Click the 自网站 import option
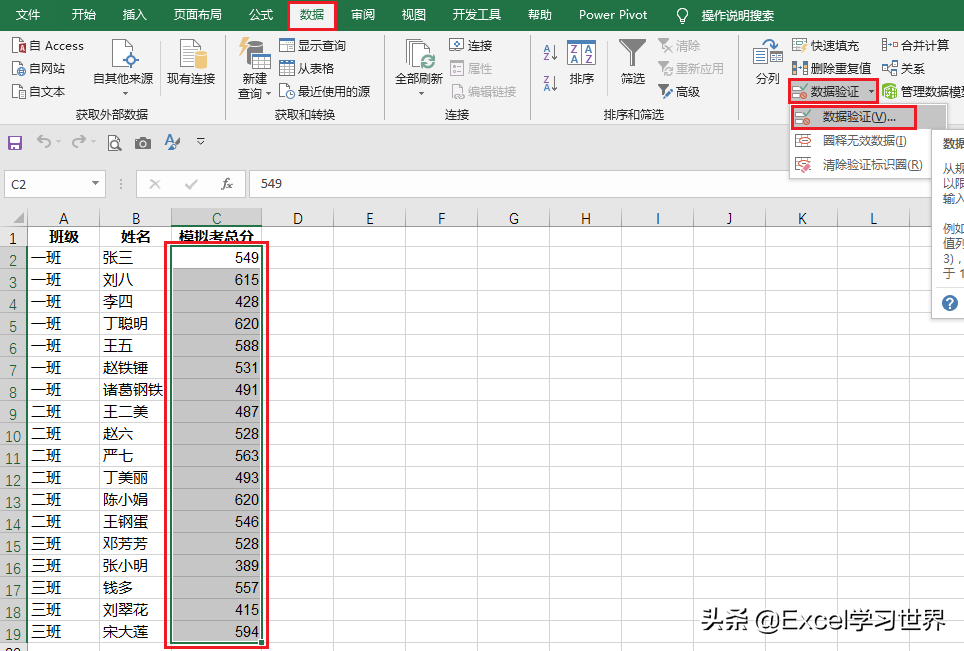The image size is (964, 651). coord(38,68)
